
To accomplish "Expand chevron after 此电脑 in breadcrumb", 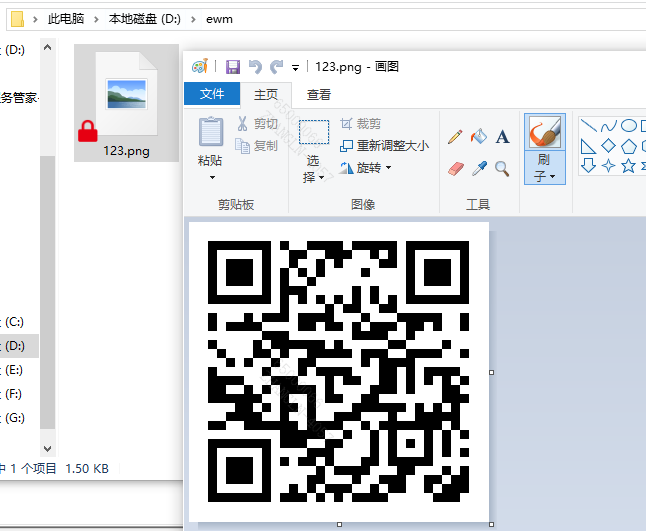I will [96, 19].
